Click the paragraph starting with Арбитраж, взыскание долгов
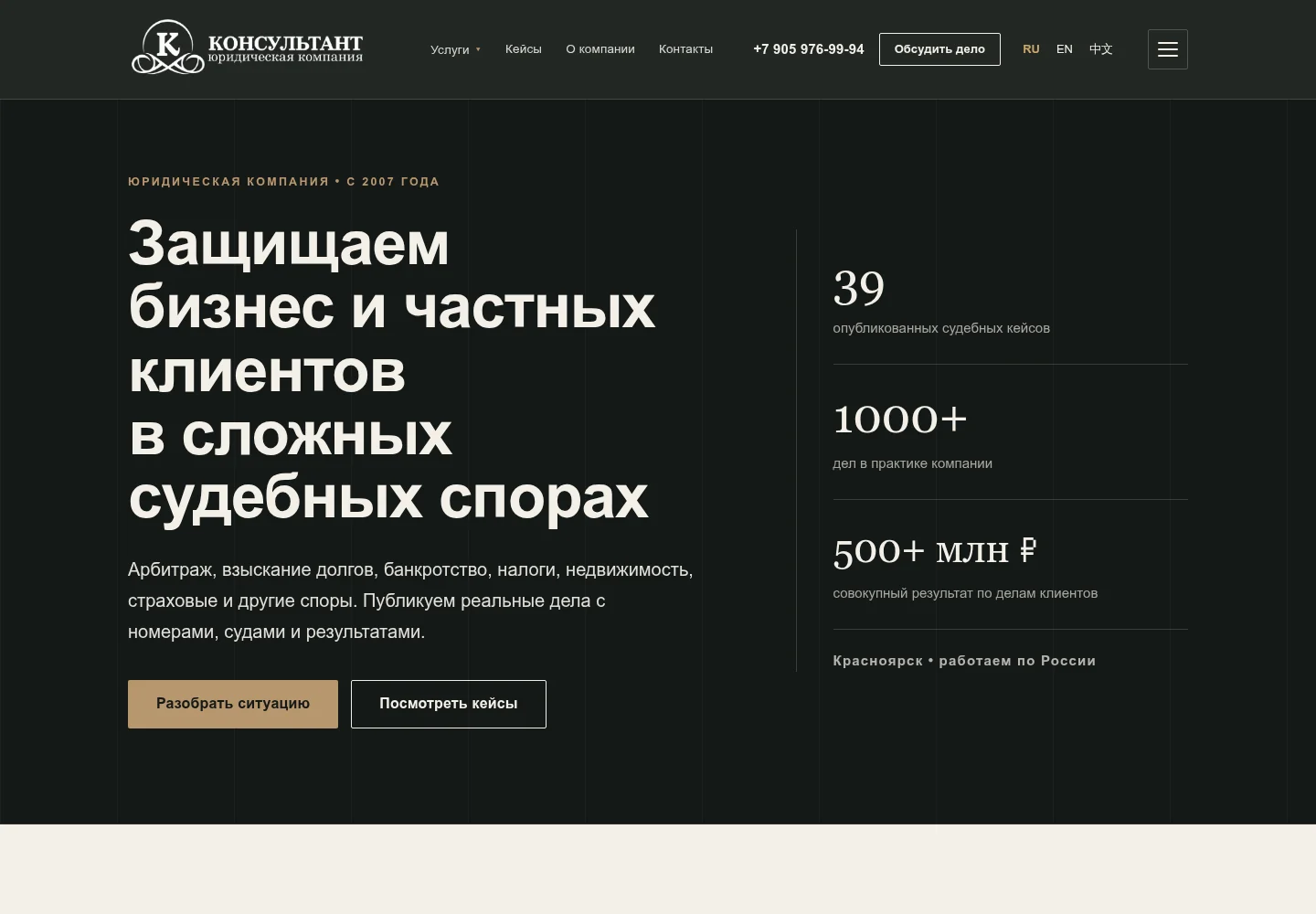Image resolution: width=1316 pixels, height=914 pixels. pos(410,600)
